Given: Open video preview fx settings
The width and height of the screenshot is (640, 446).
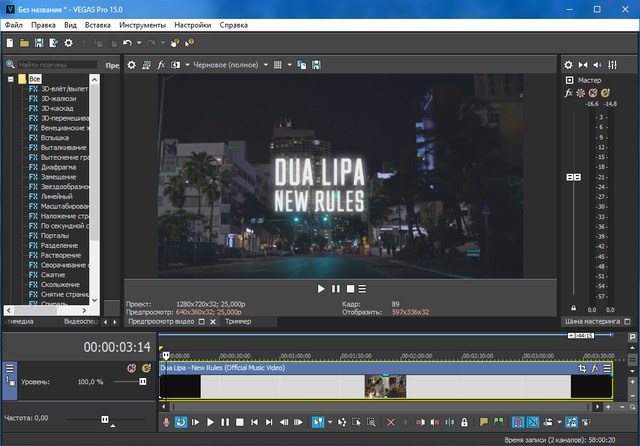Looking at the screenshot, I should 161,65.
